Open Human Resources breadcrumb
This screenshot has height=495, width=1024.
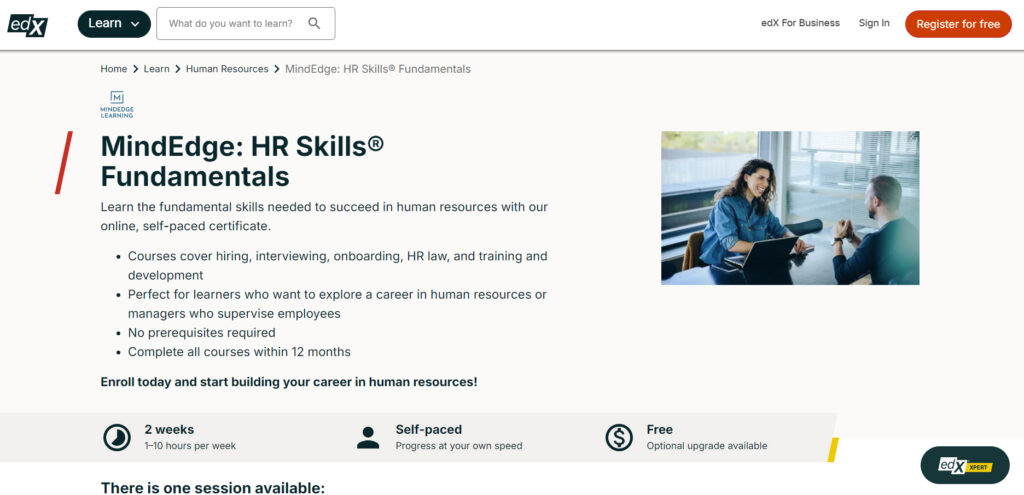tap(227, 69)
